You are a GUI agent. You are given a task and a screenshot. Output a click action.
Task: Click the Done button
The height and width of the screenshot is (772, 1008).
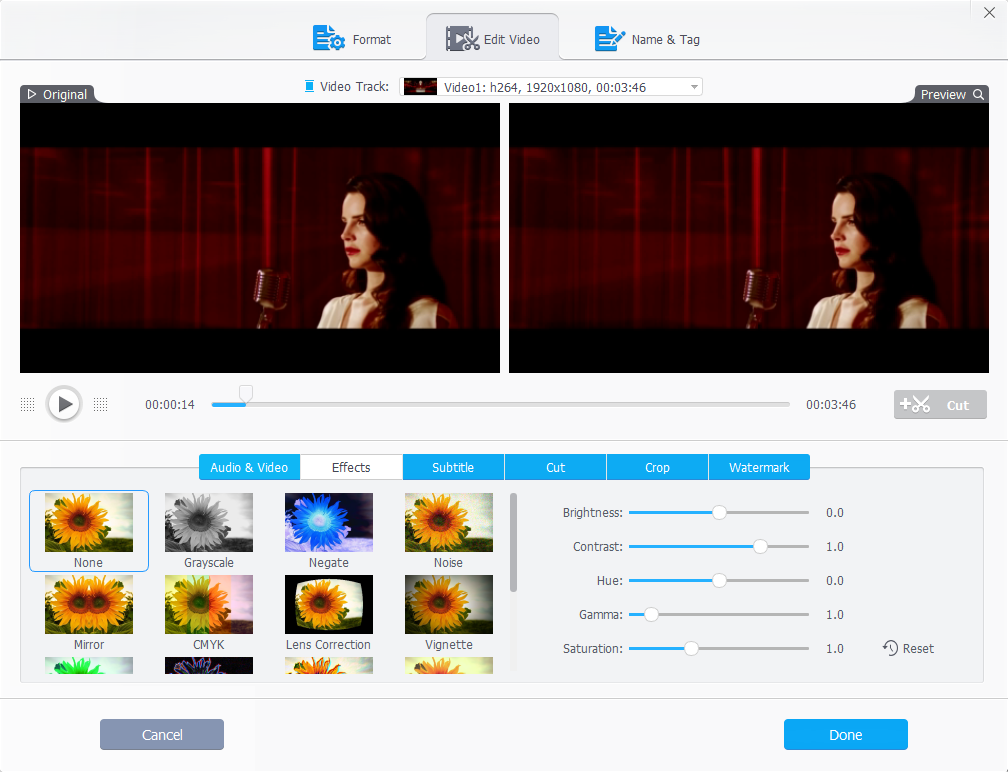tap(845, 735)
